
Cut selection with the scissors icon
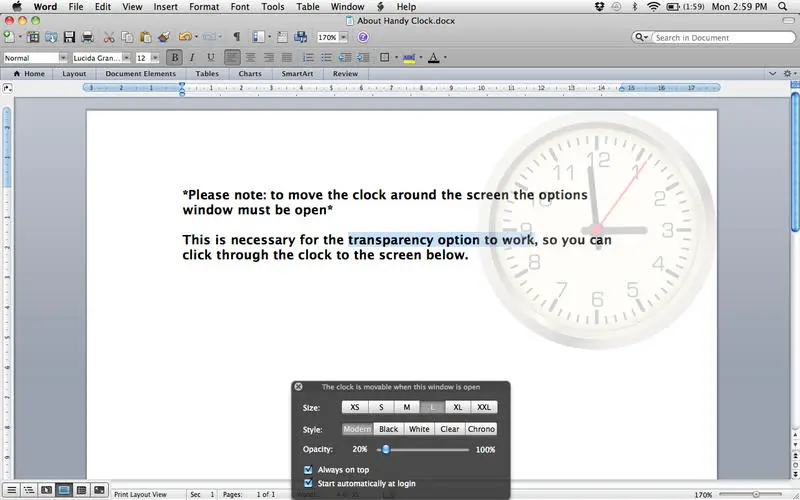(x=109, y=37)
